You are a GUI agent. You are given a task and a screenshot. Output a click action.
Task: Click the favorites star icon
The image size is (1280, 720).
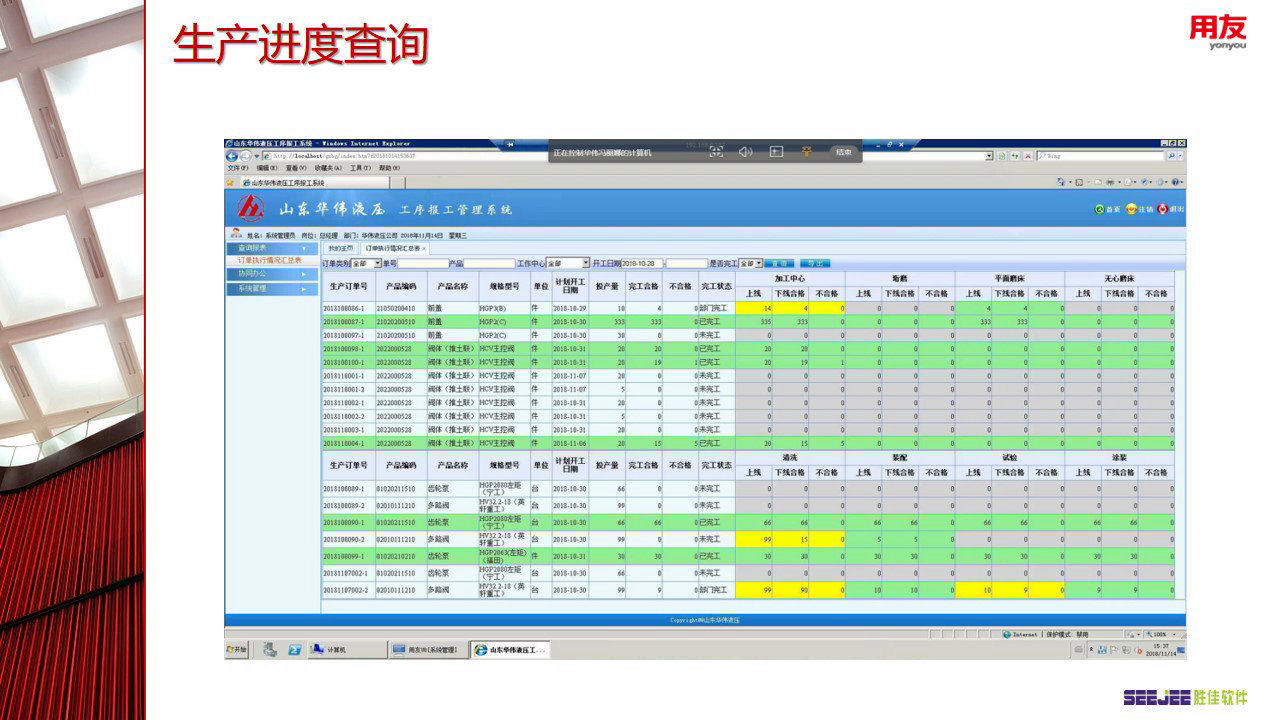click(230, 182)
